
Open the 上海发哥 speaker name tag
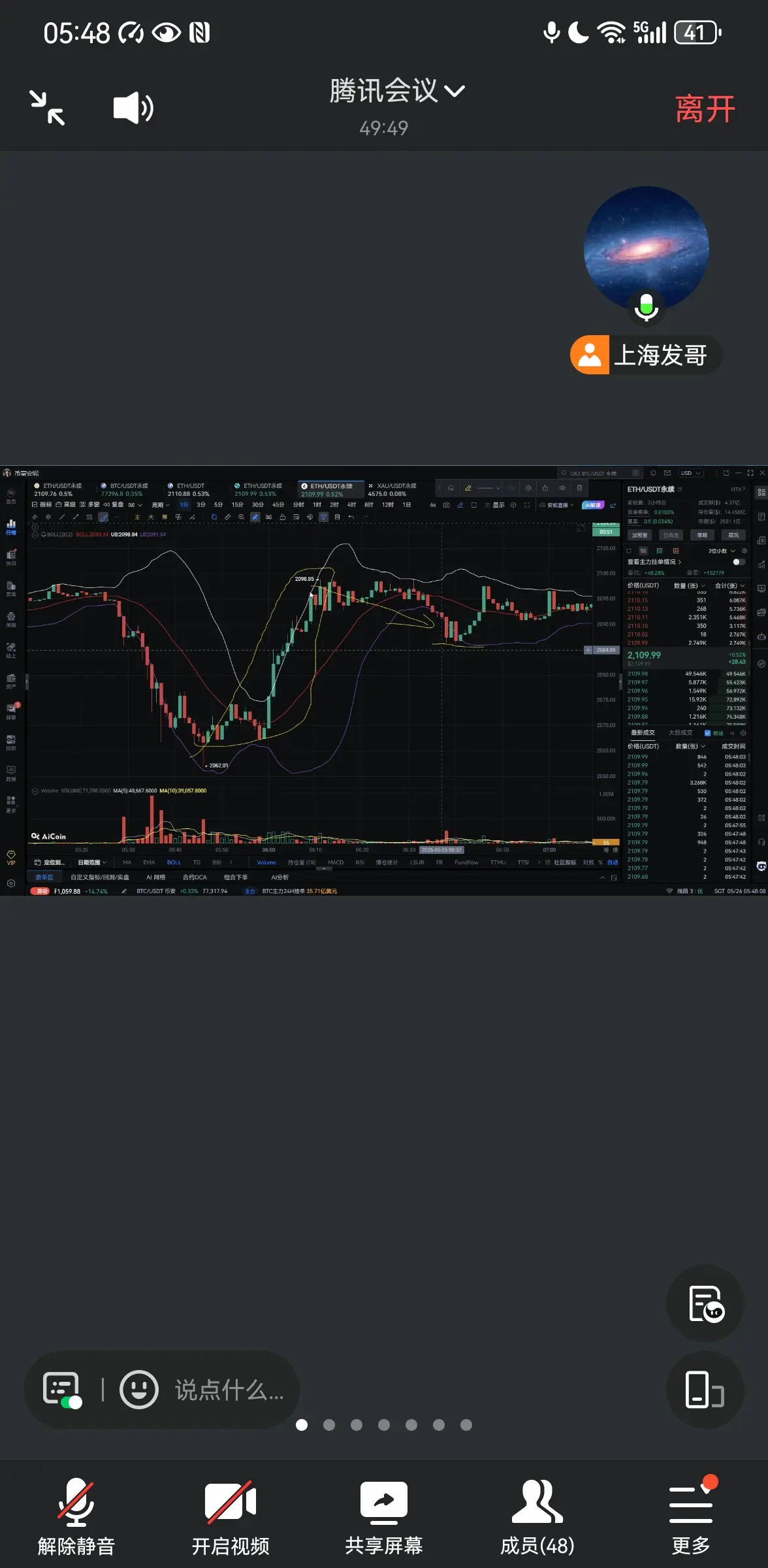click(646, 355)
